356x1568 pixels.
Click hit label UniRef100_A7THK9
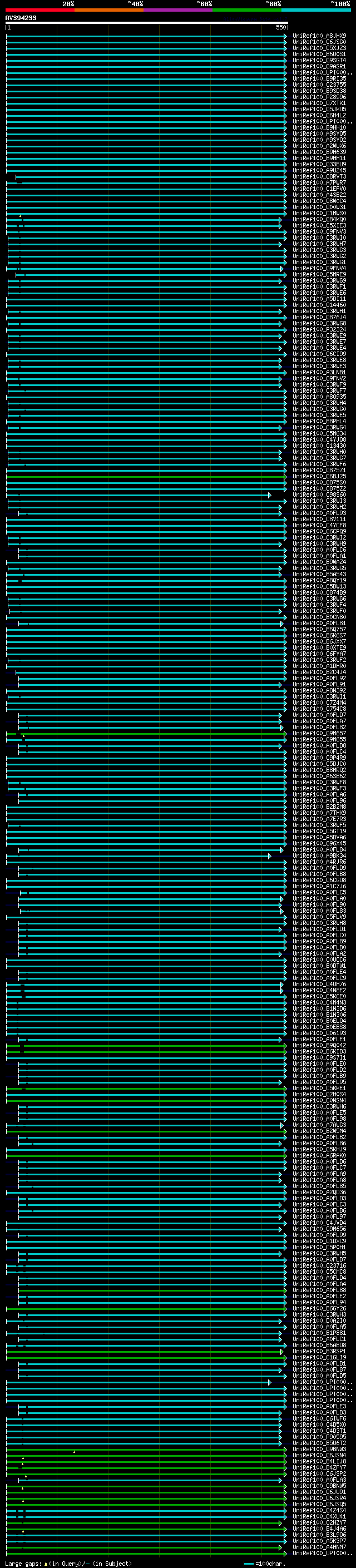[x=319, y=813]
